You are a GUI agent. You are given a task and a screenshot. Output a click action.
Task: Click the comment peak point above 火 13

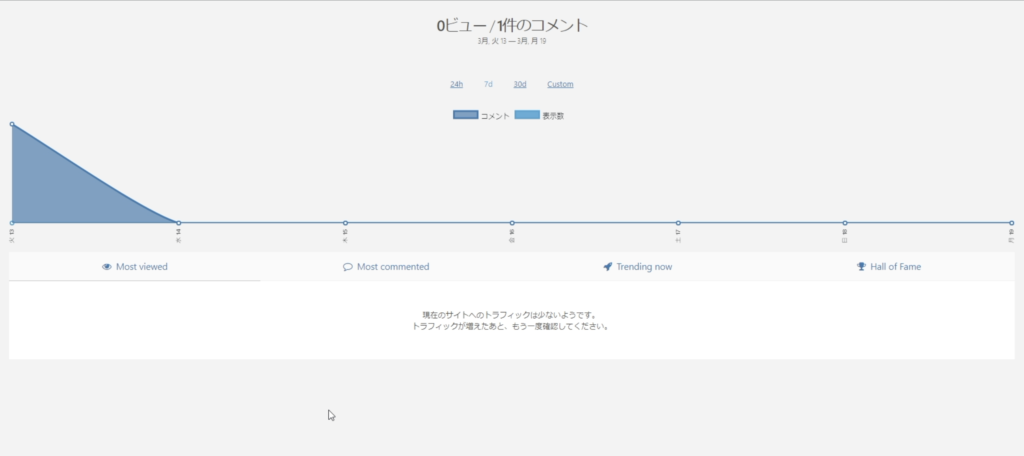[x=12, y=123]
